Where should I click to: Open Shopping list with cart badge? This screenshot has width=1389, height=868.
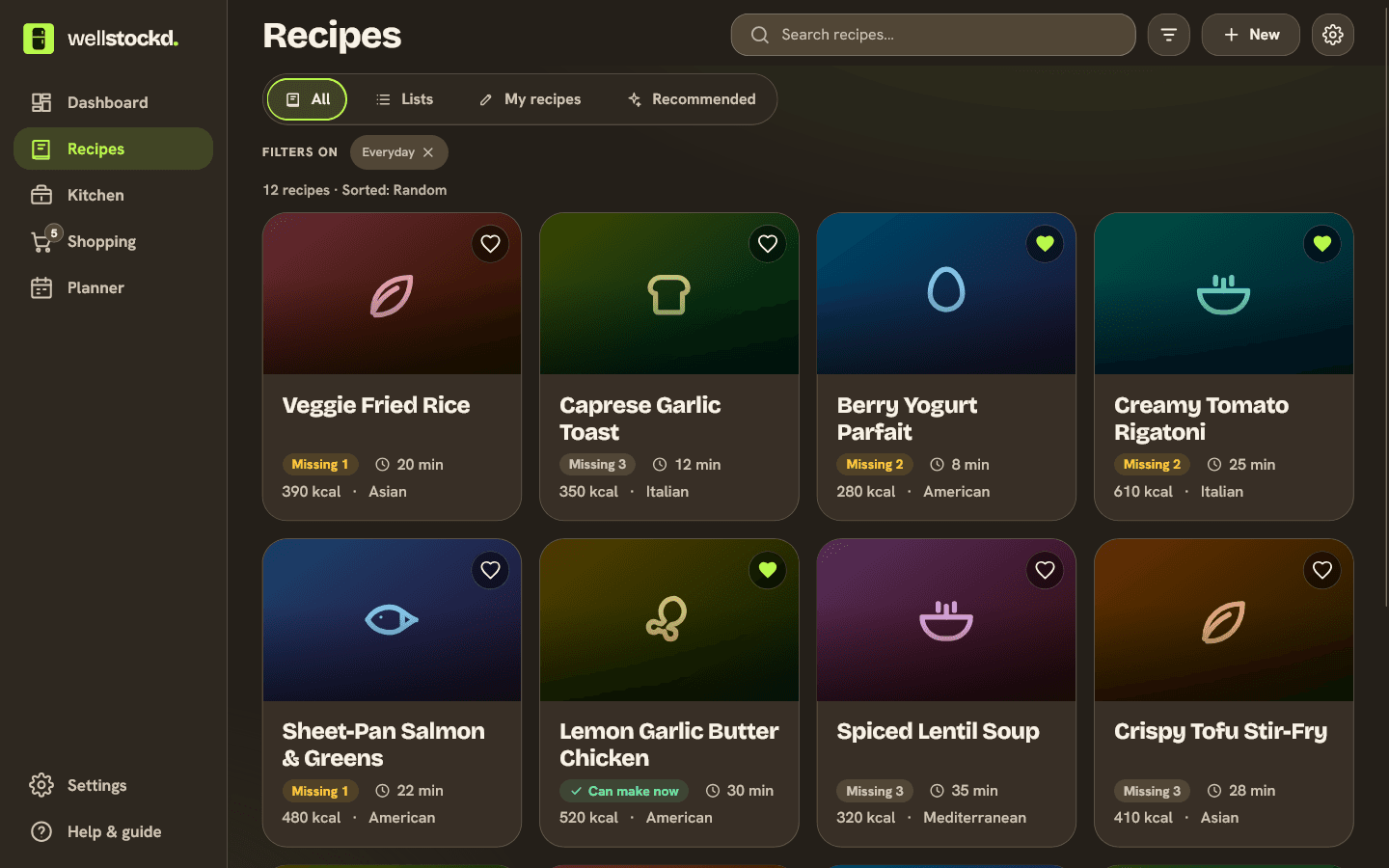tap(113, 241)
